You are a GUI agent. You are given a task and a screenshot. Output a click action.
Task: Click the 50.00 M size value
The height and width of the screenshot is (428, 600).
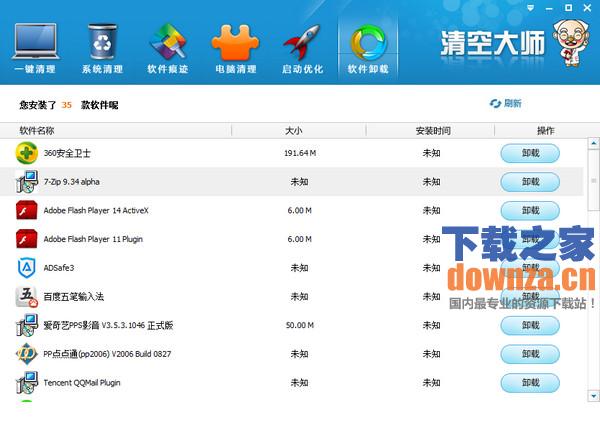tap(300, 325)
